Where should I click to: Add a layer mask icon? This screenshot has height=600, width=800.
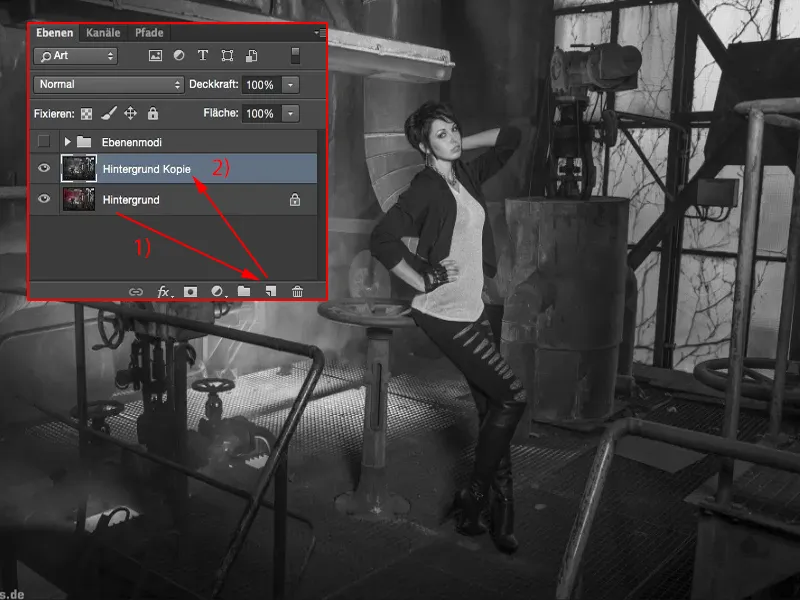point(190,292)
